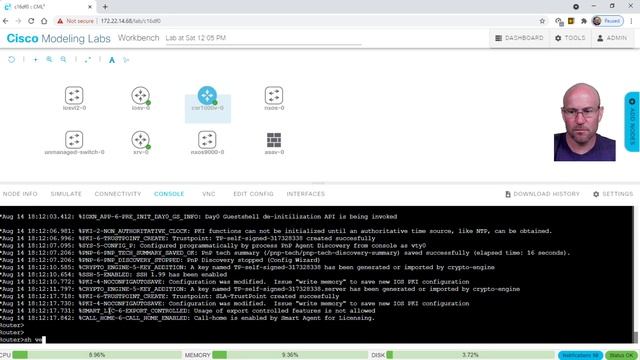The width and height of the screenshot is (640, 360).
Task: Select the nxos9000-0 switch node
Action: tap(207, 140)
